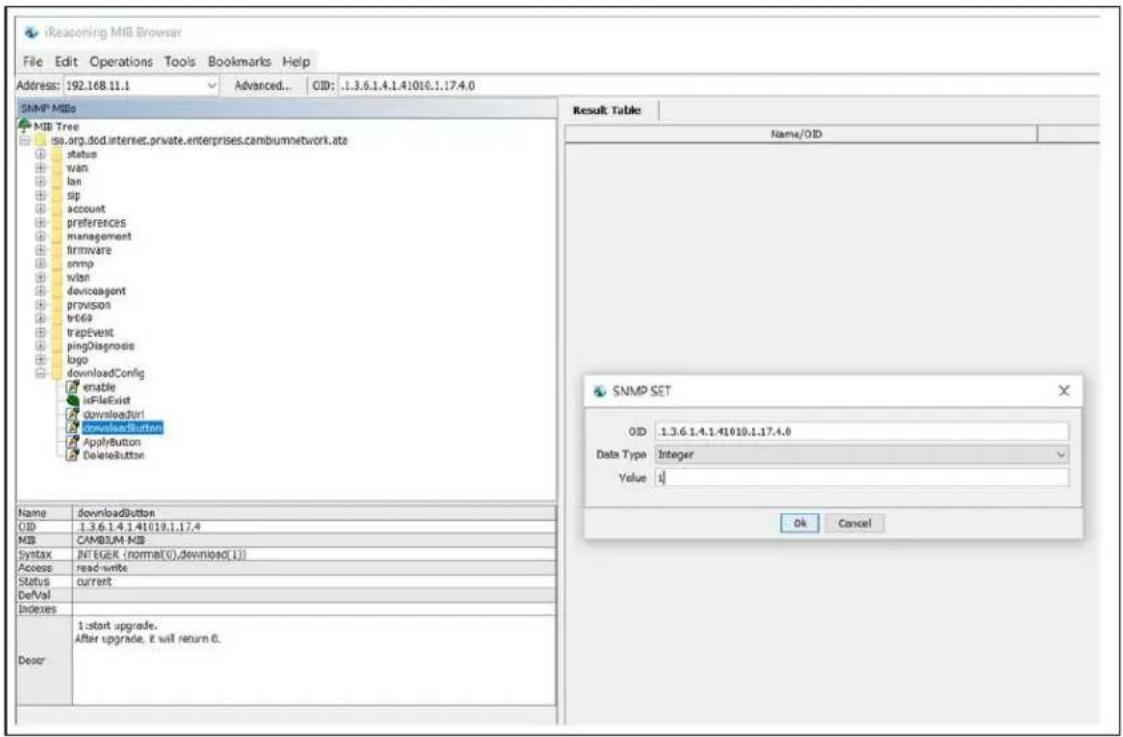Expand the wan node
1123x737 pixels.
point(41,168)
